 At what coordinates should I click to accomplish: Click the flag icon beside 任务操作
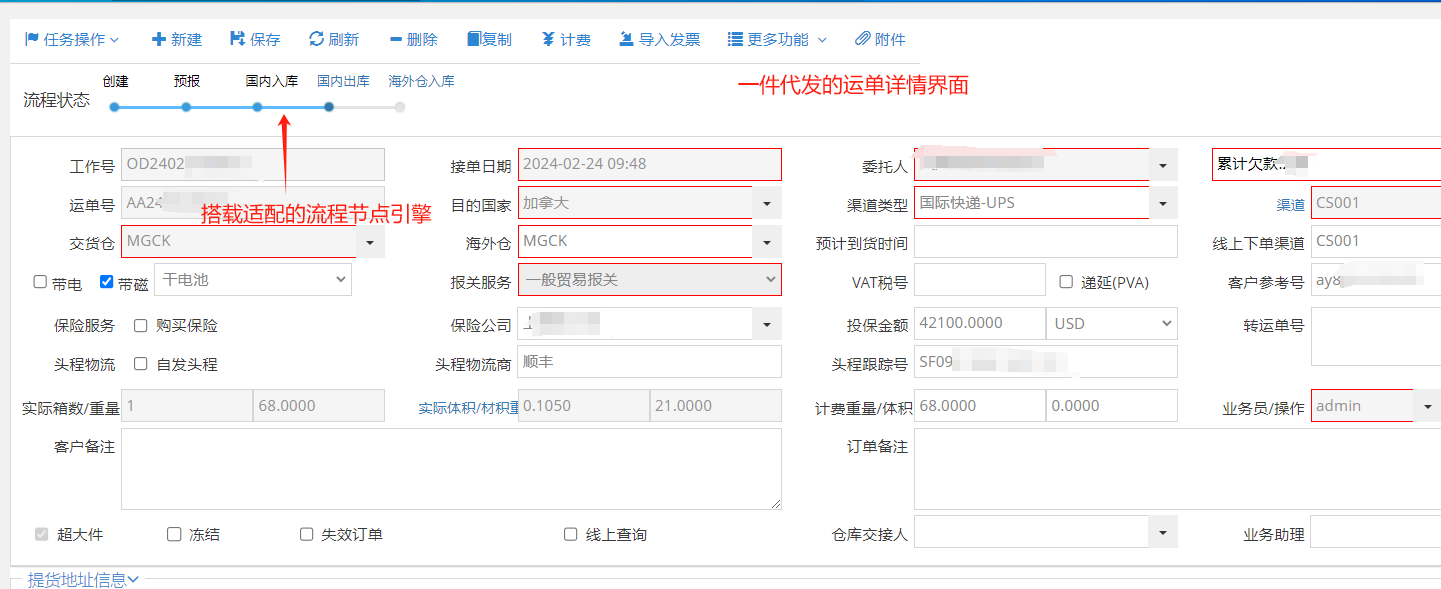click(31, 39)
